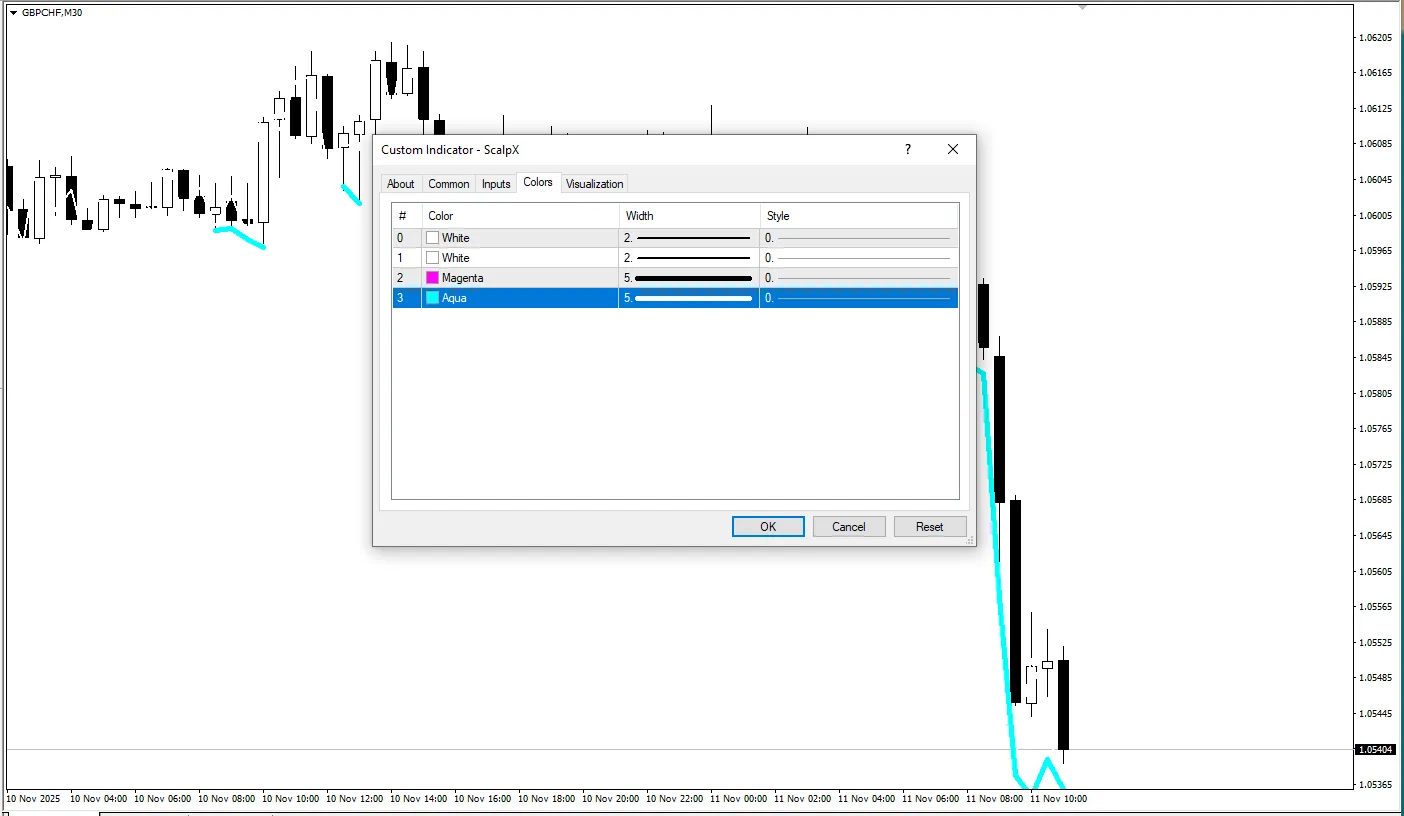Open the style selector for row 1

pos(859,258)
